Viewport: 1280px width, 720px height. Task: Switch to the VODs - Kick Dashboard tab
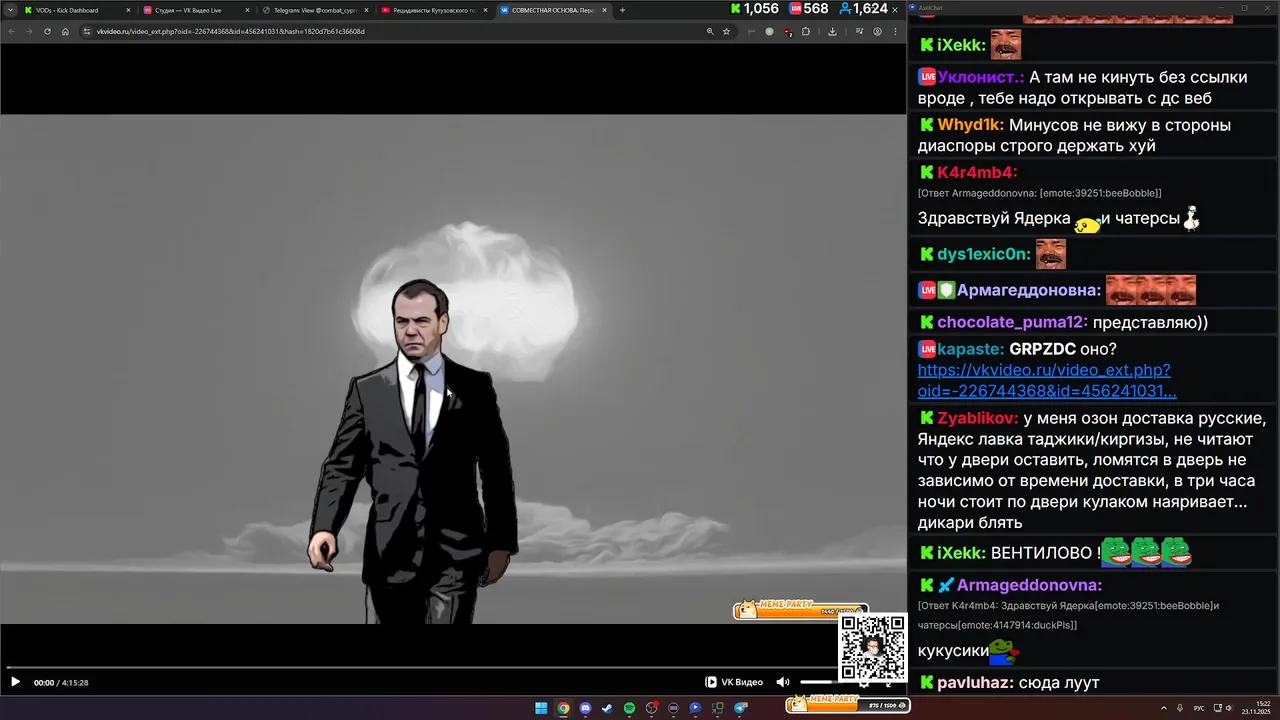(77, 10)
